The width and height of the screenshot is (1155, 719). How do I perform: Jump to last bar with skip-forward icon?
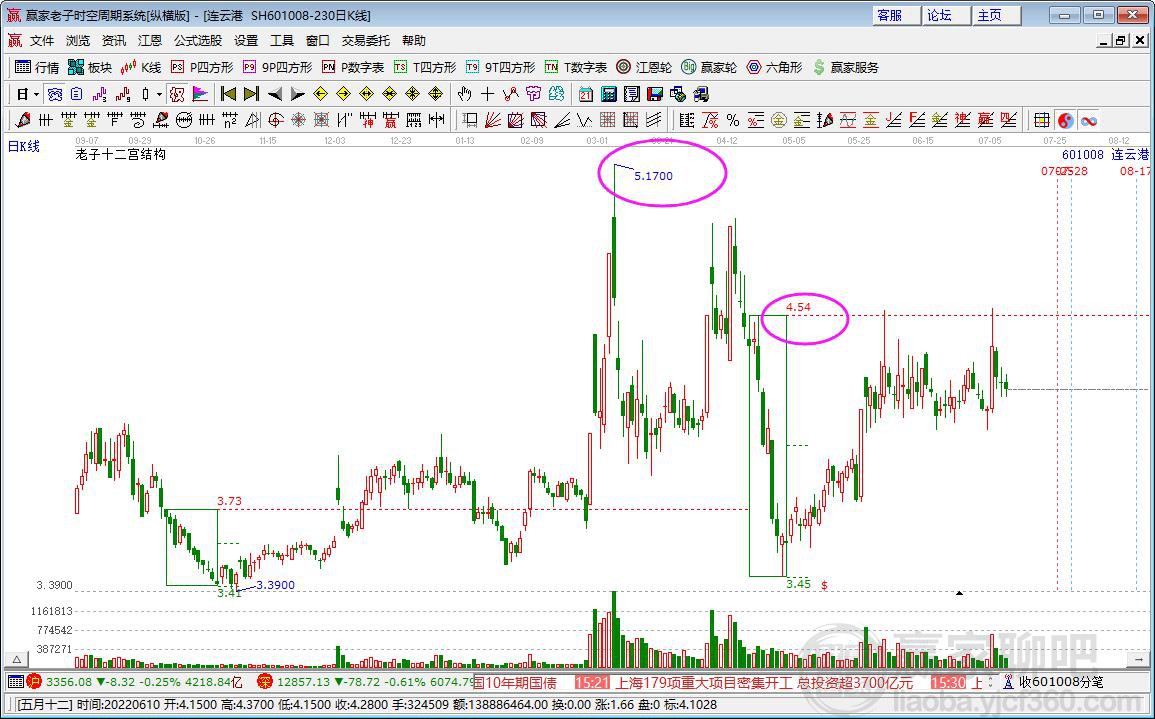[x=251, y=94]
